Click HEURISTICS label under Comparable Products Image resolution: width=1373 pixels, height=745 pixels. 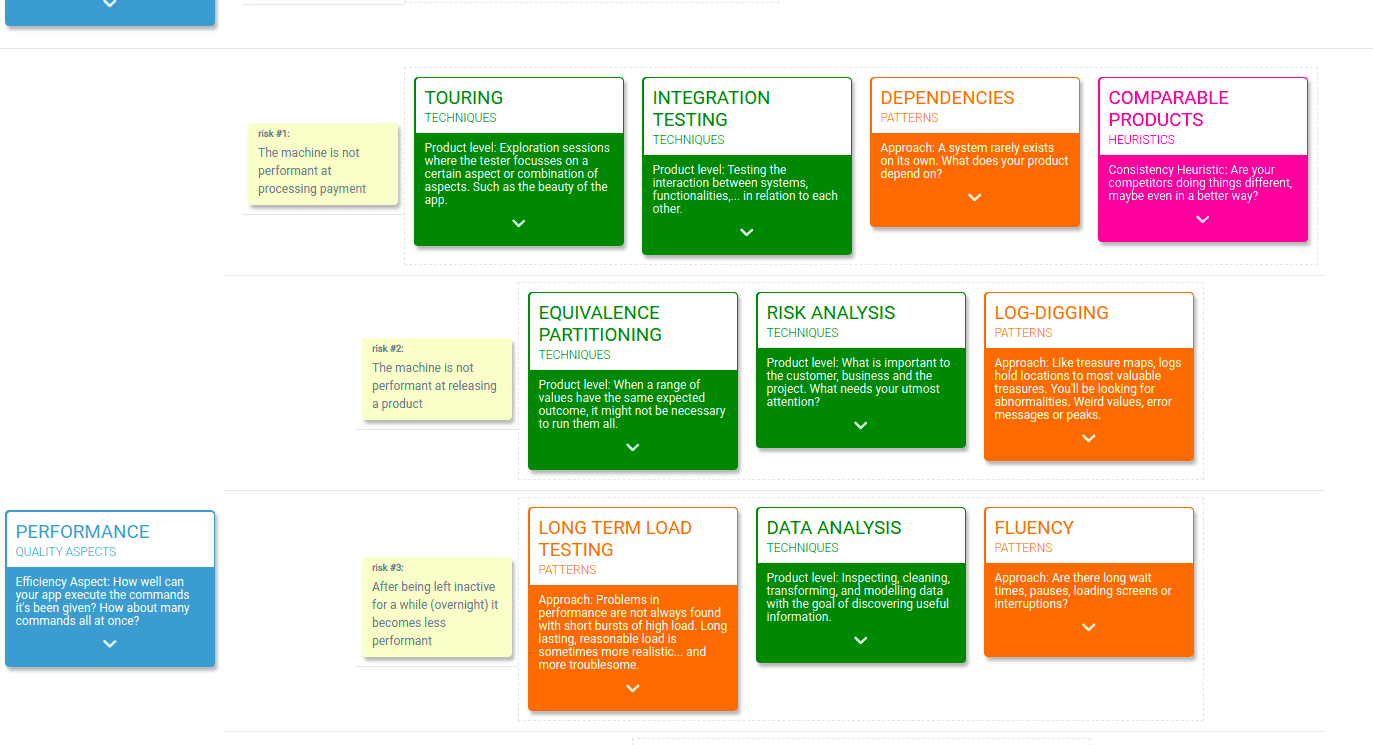click(x=1142, y=140)
